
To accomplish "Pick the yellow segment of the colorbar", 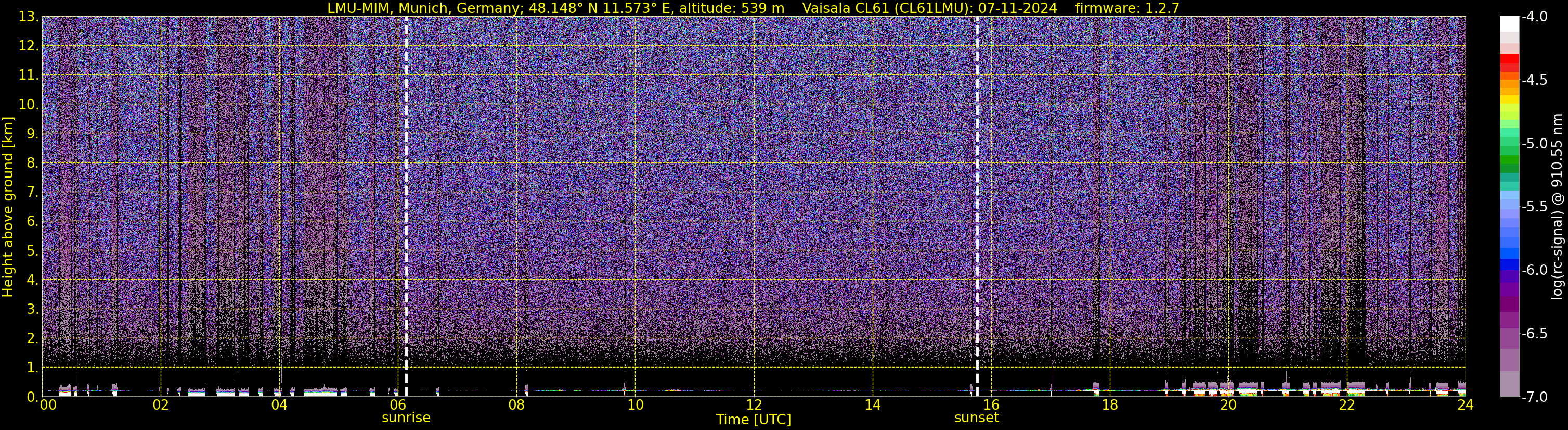I will (1509, 99).
